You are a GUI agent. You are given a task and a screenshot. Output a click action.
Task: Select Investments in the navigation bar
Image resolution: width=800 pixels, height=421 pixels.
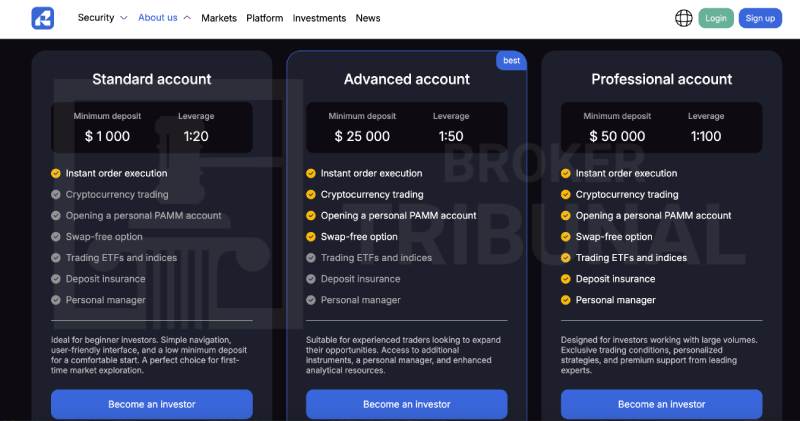319,18
